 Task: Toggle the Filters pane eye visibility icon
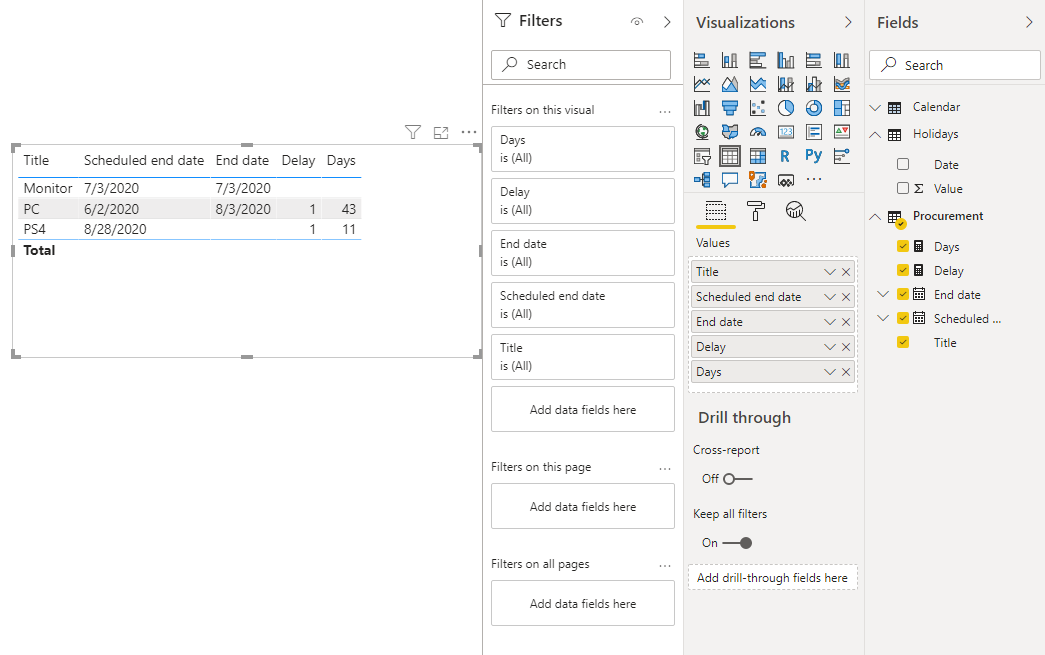[637, 22]
